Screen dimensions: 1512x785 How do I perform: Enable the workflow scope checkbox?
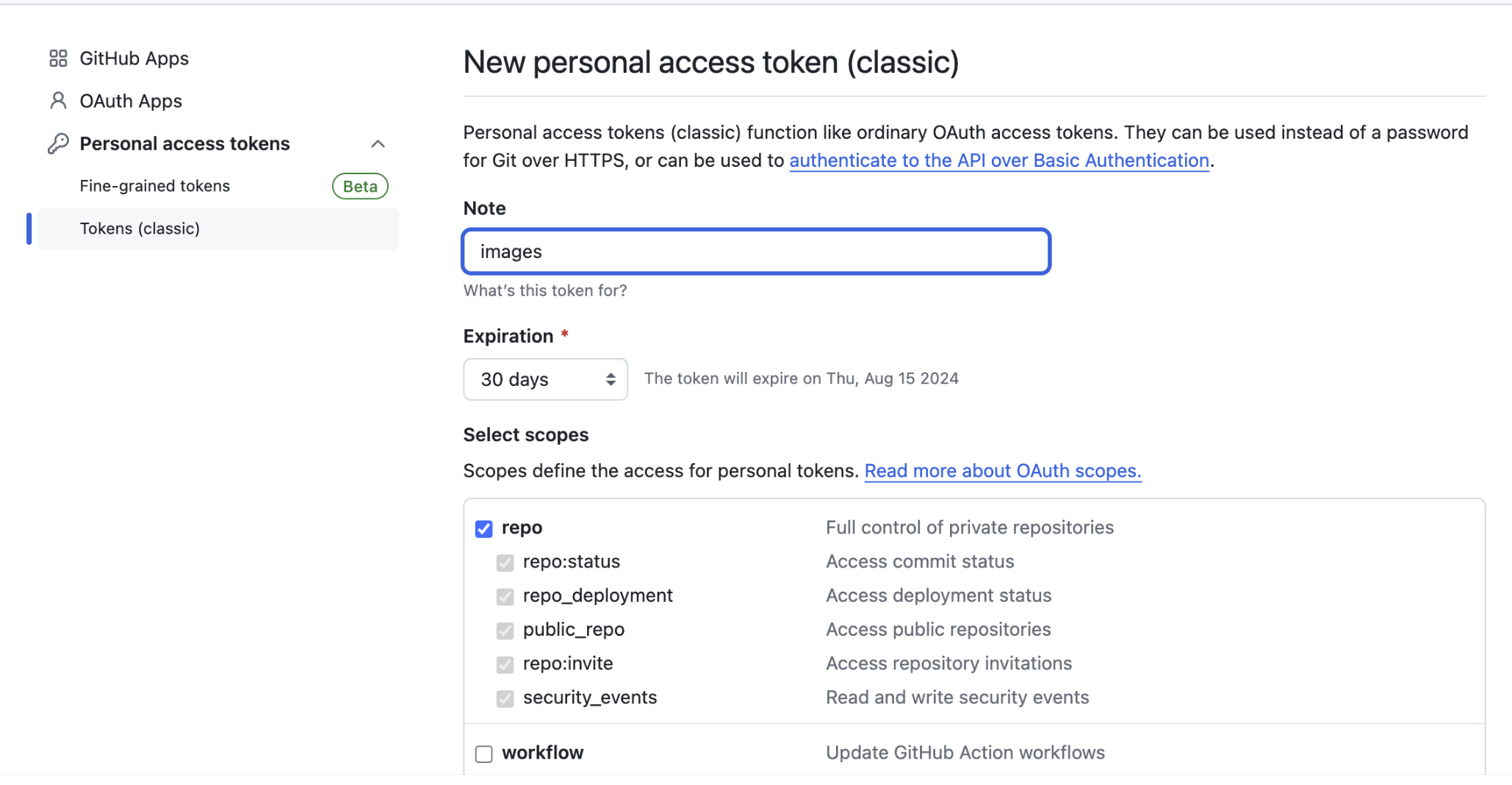click(483, 753)
